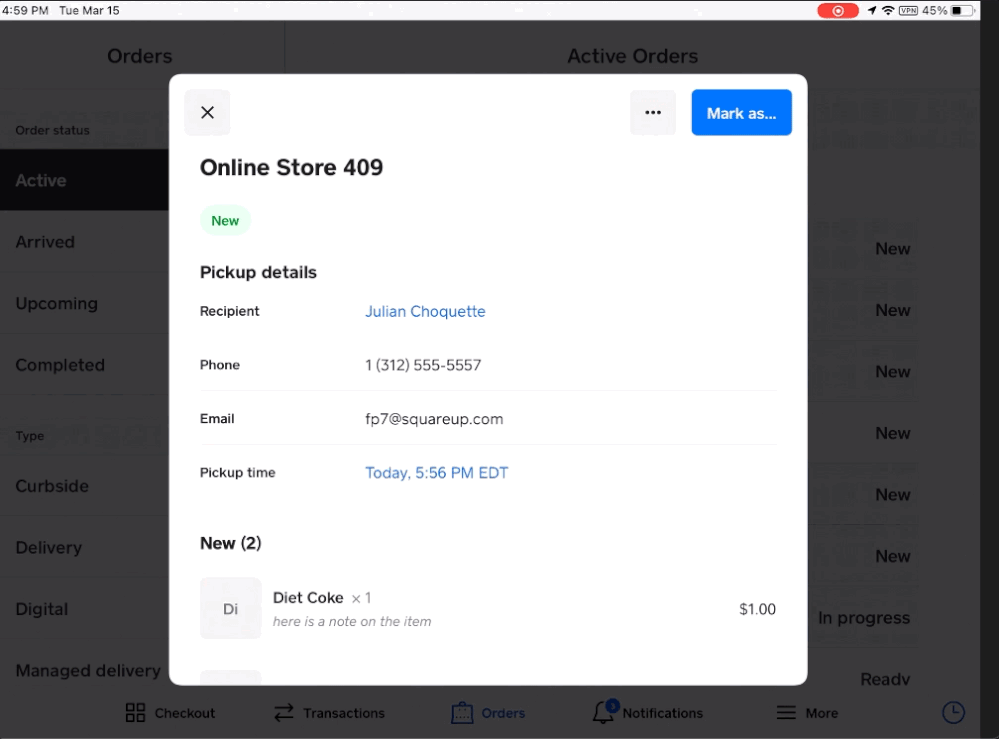Screen dimensions: 999x739
Task: Open the Notifications bell icon
Action: pyautogui.click(x=604, y=712)
